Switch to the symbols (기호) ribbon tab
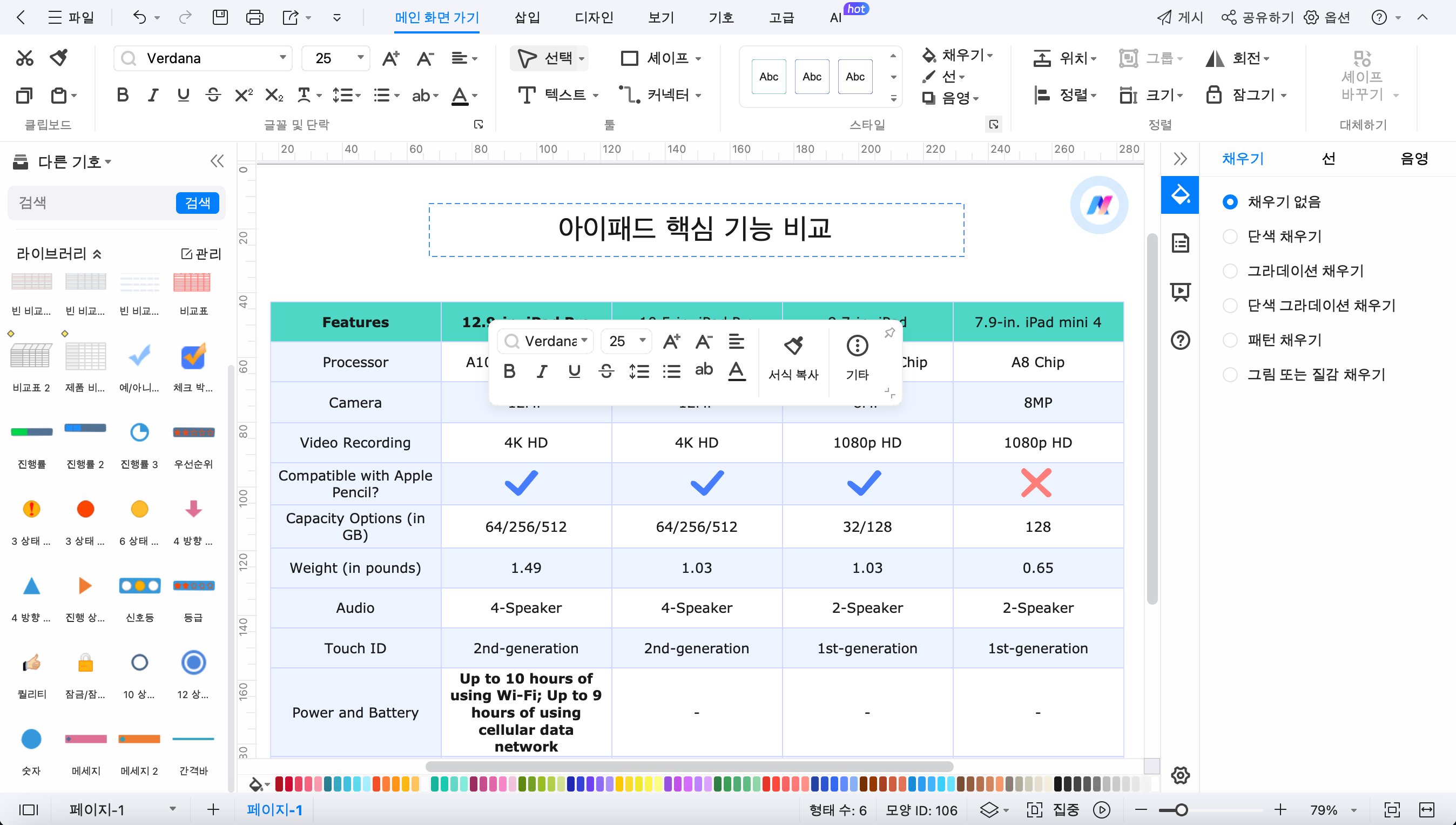 [x=721, y=18]
